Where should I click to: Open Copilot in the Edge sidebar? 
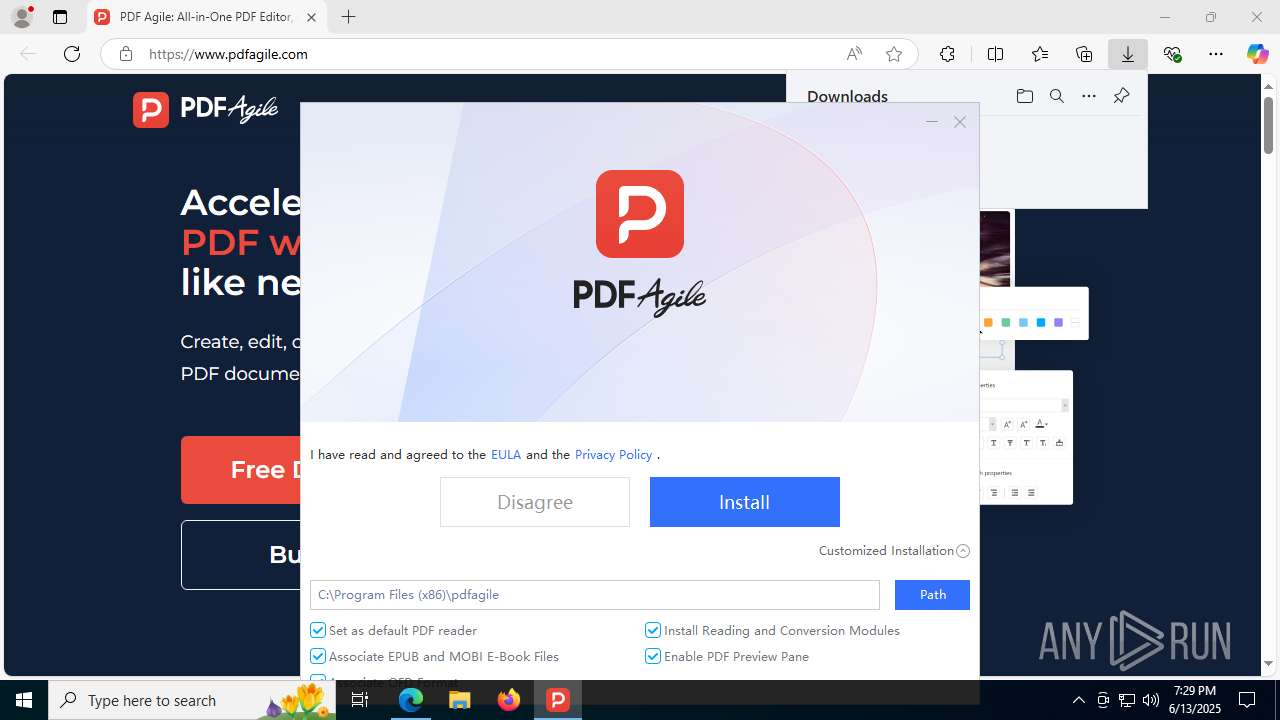(1257, 54)
